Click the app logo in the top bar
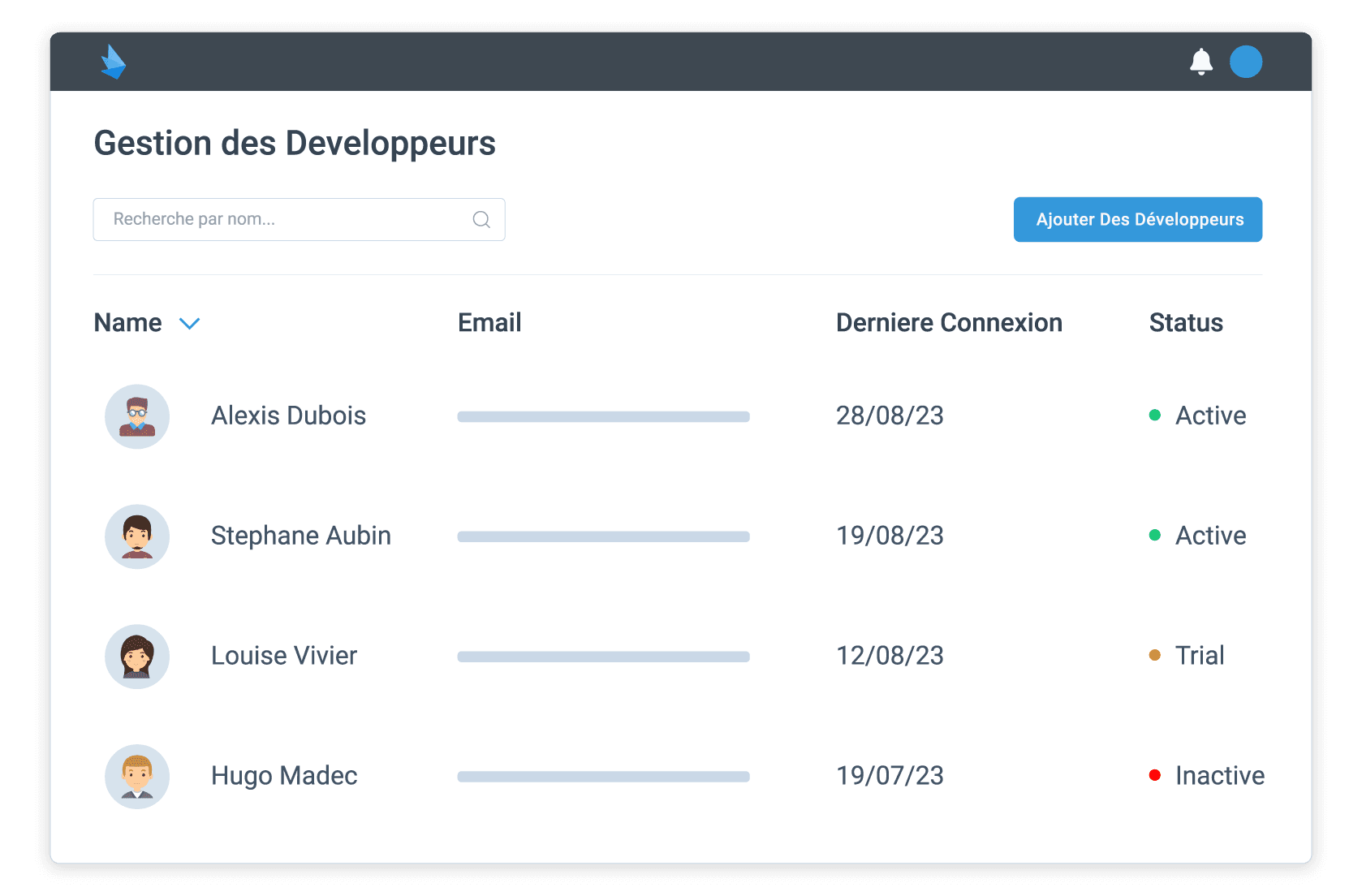Screen dimensions: 1362x896 coord(114,62)
